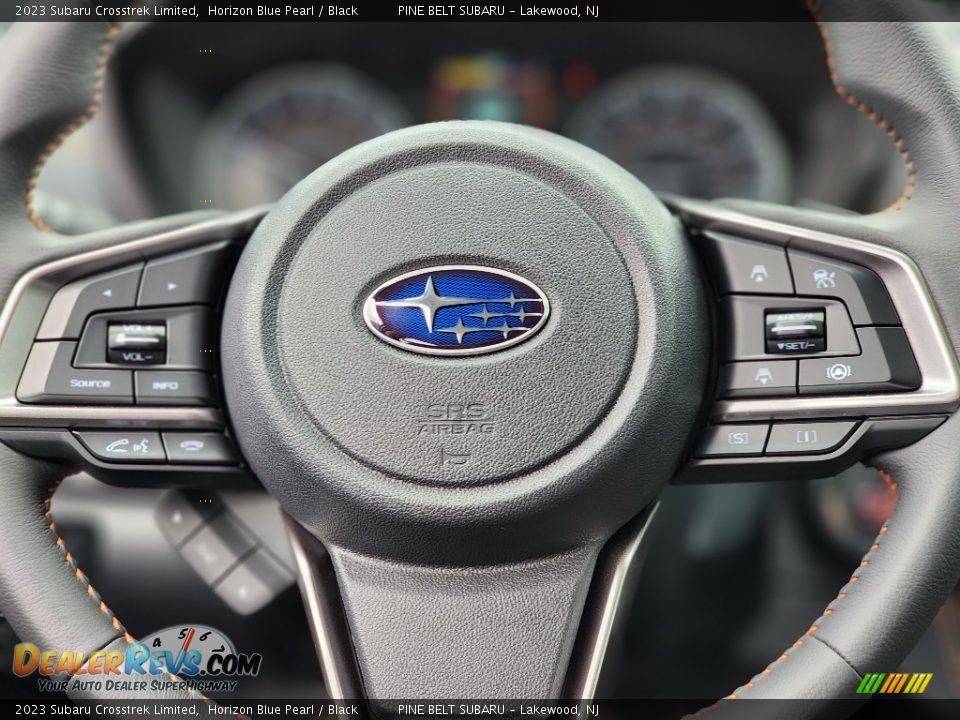This screenshot has height=720, width=960.
Task: Select '2023 Subaru Crosstrek Limited' in top caption
Action: [x=107, y=10]
